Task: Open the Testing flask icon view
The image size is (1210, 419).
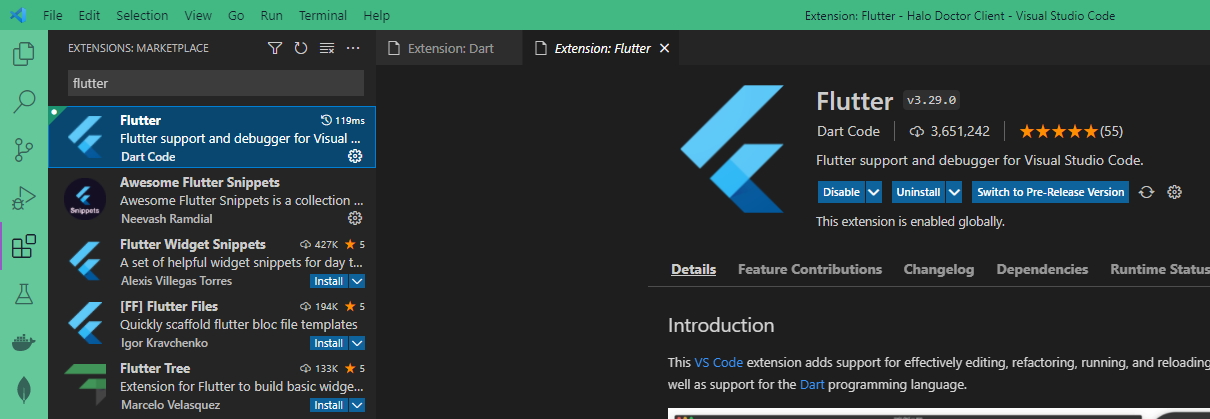Action: pyautogui.click(x=23, y=293)
